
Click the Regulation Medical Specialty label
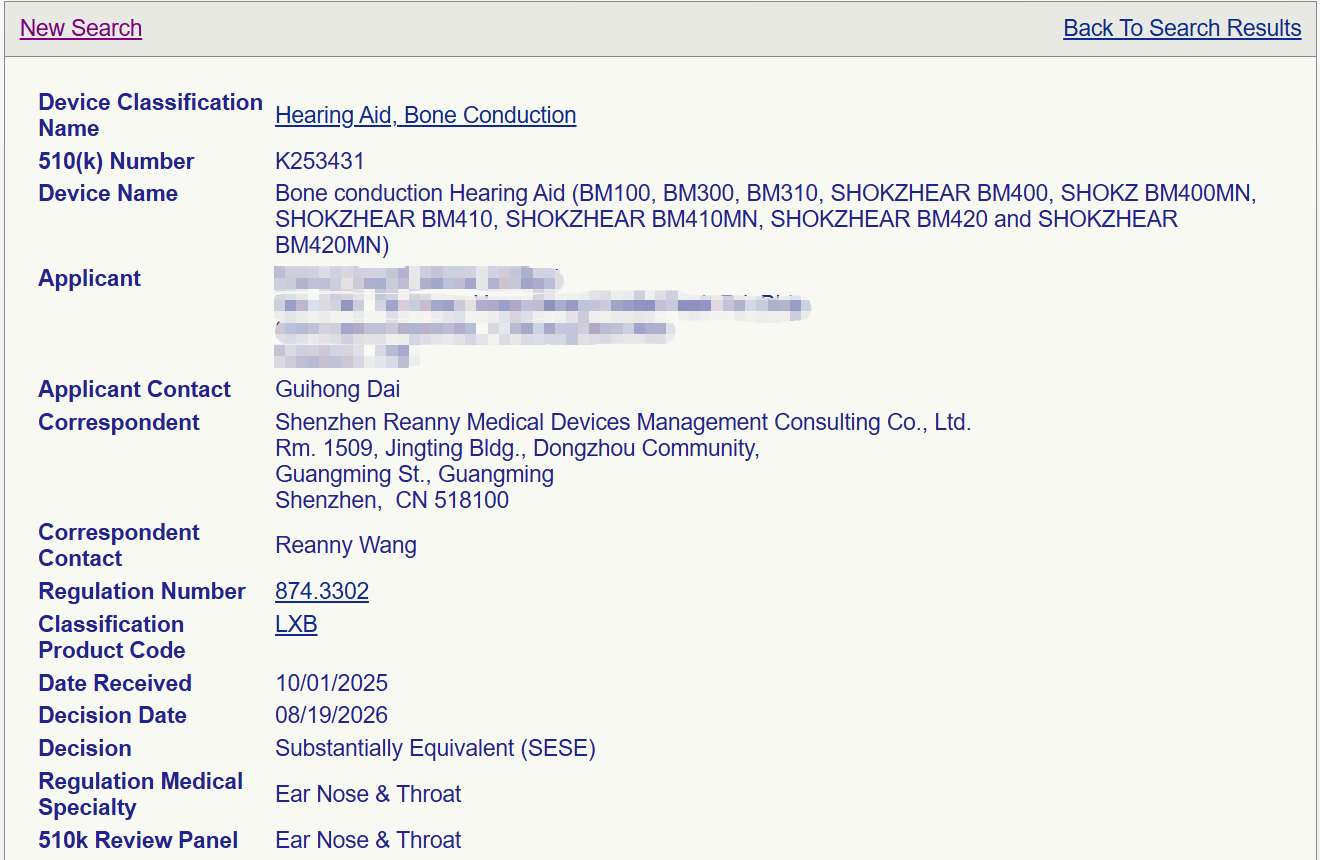click(141, 794)
